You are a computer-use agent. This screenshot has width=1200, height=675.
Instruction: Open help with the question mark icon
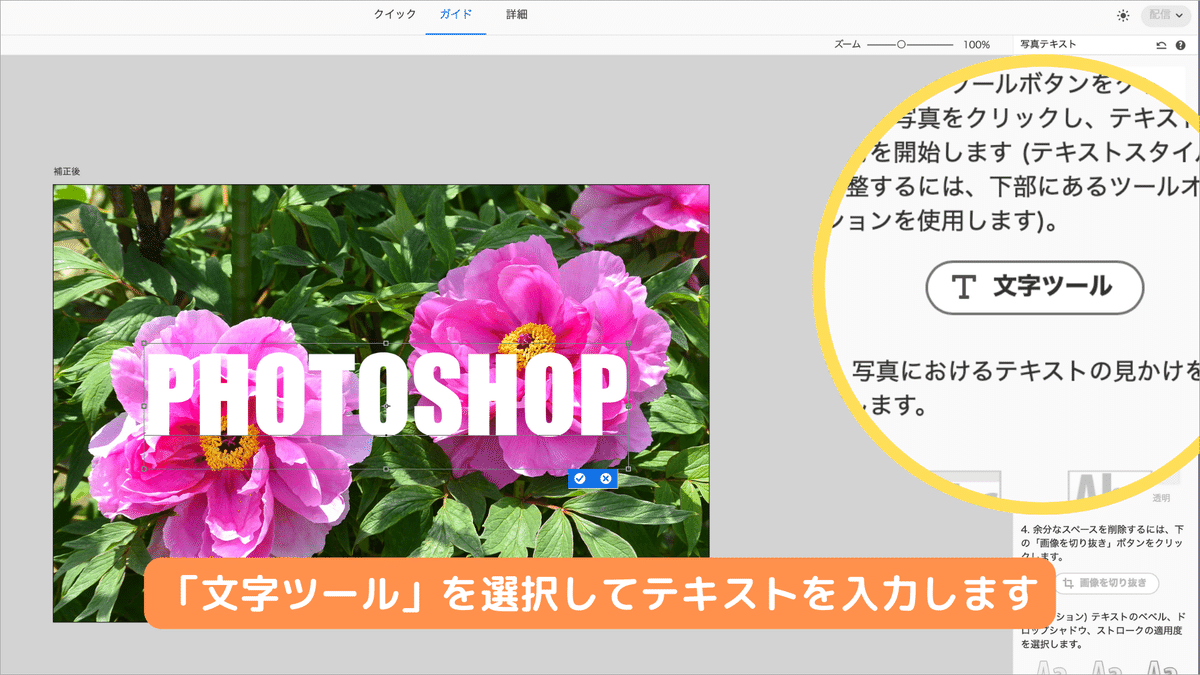pos(1180,45)
